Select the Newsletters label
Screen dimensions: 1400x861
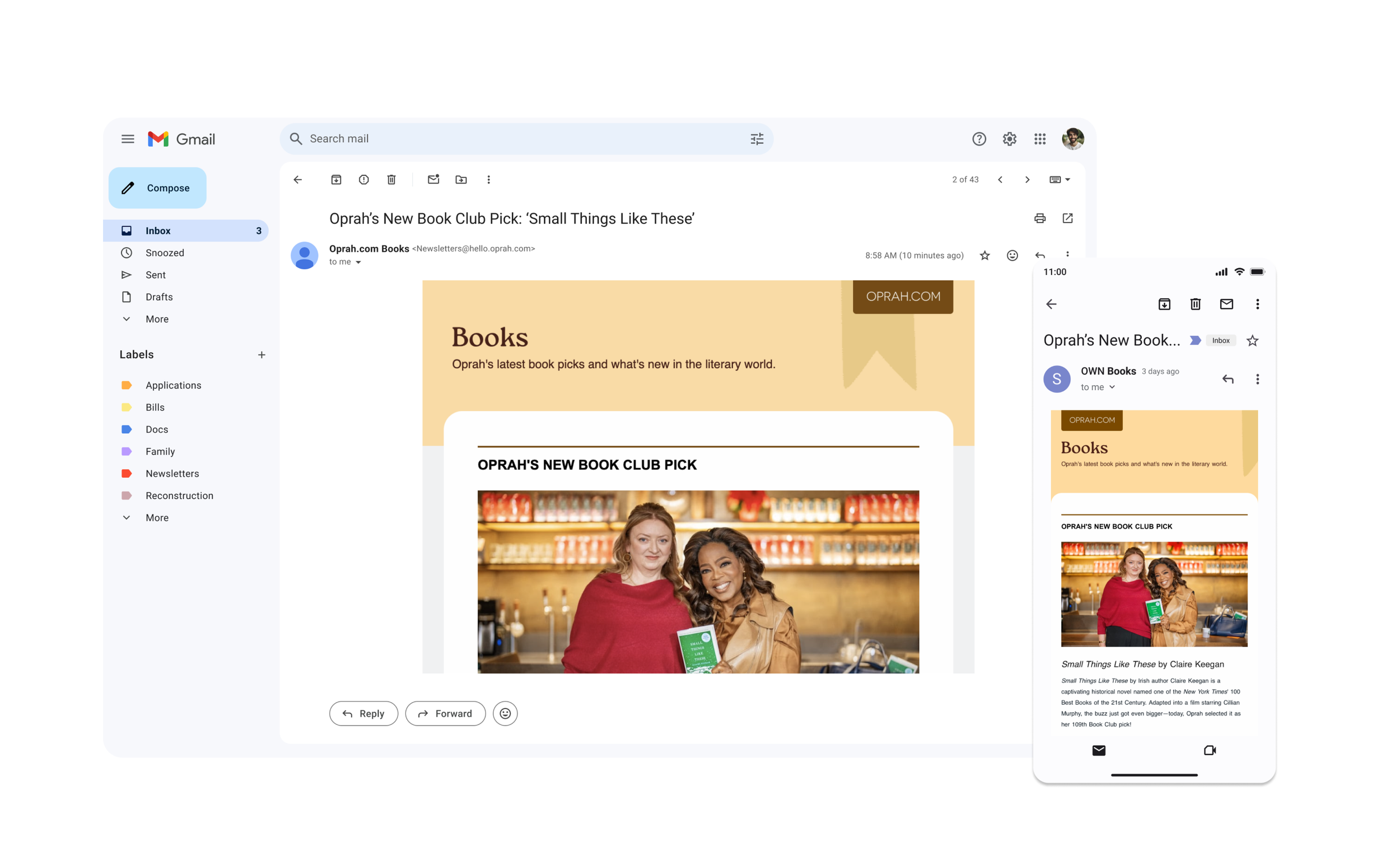(172, 474)
